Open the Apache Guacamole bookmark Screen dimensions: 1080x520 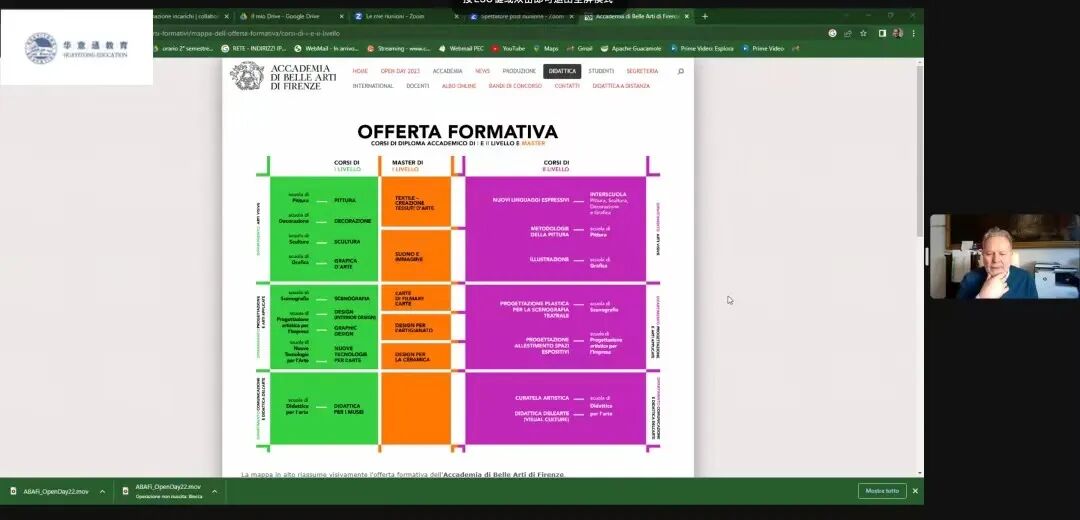tap(631, 49)
